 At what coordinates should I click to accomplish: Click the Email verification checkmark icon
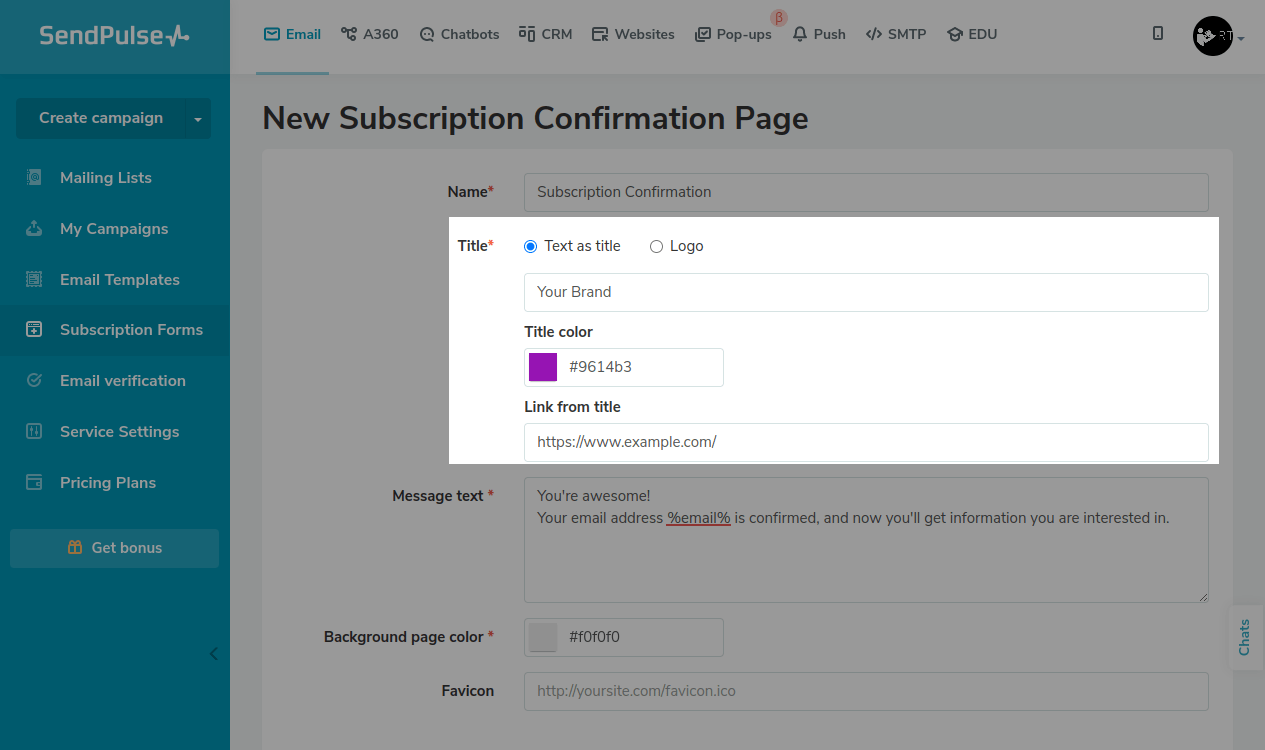point(34,381)
